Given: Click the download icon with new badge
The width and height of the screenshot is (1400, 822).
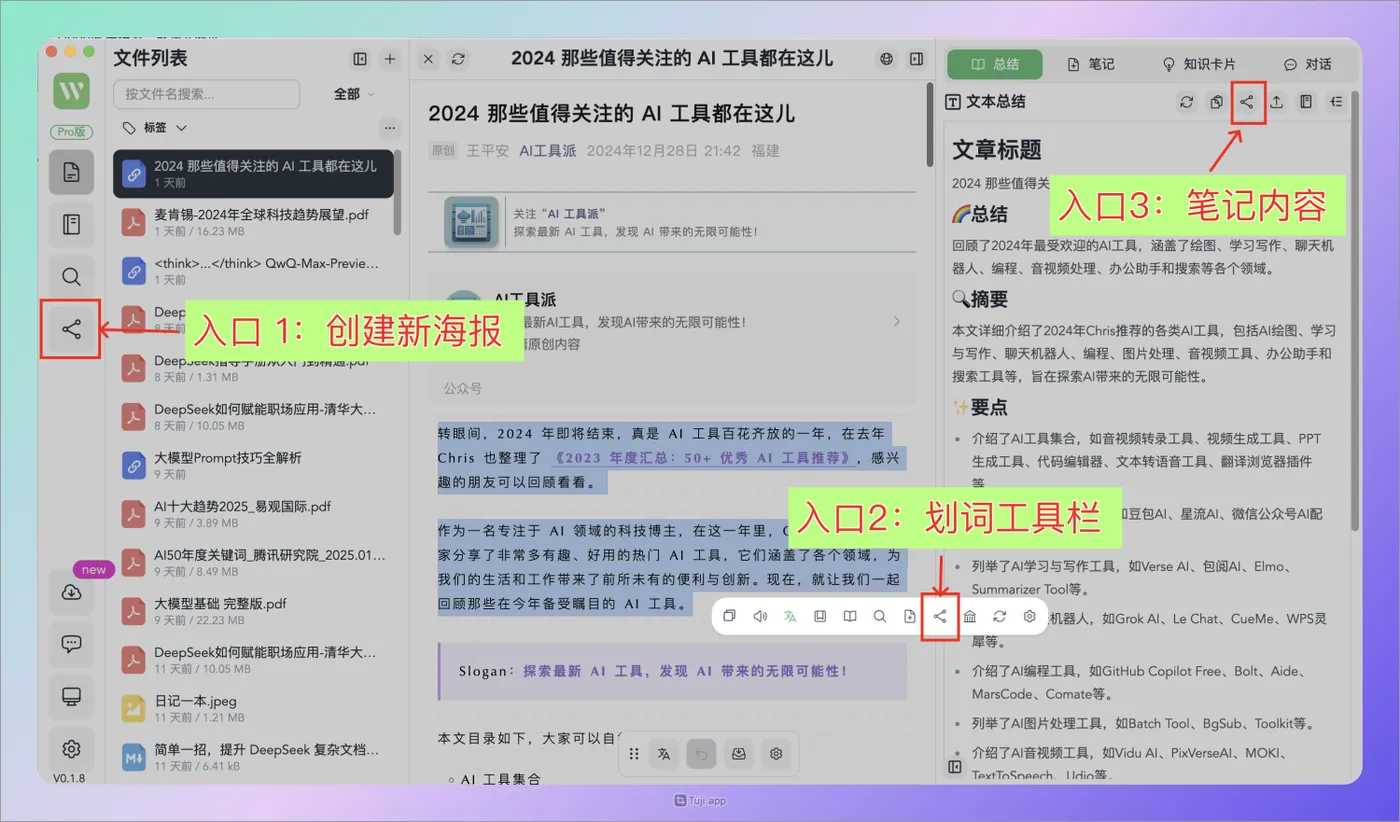Looking at the screenshot, I should [71, 592].
